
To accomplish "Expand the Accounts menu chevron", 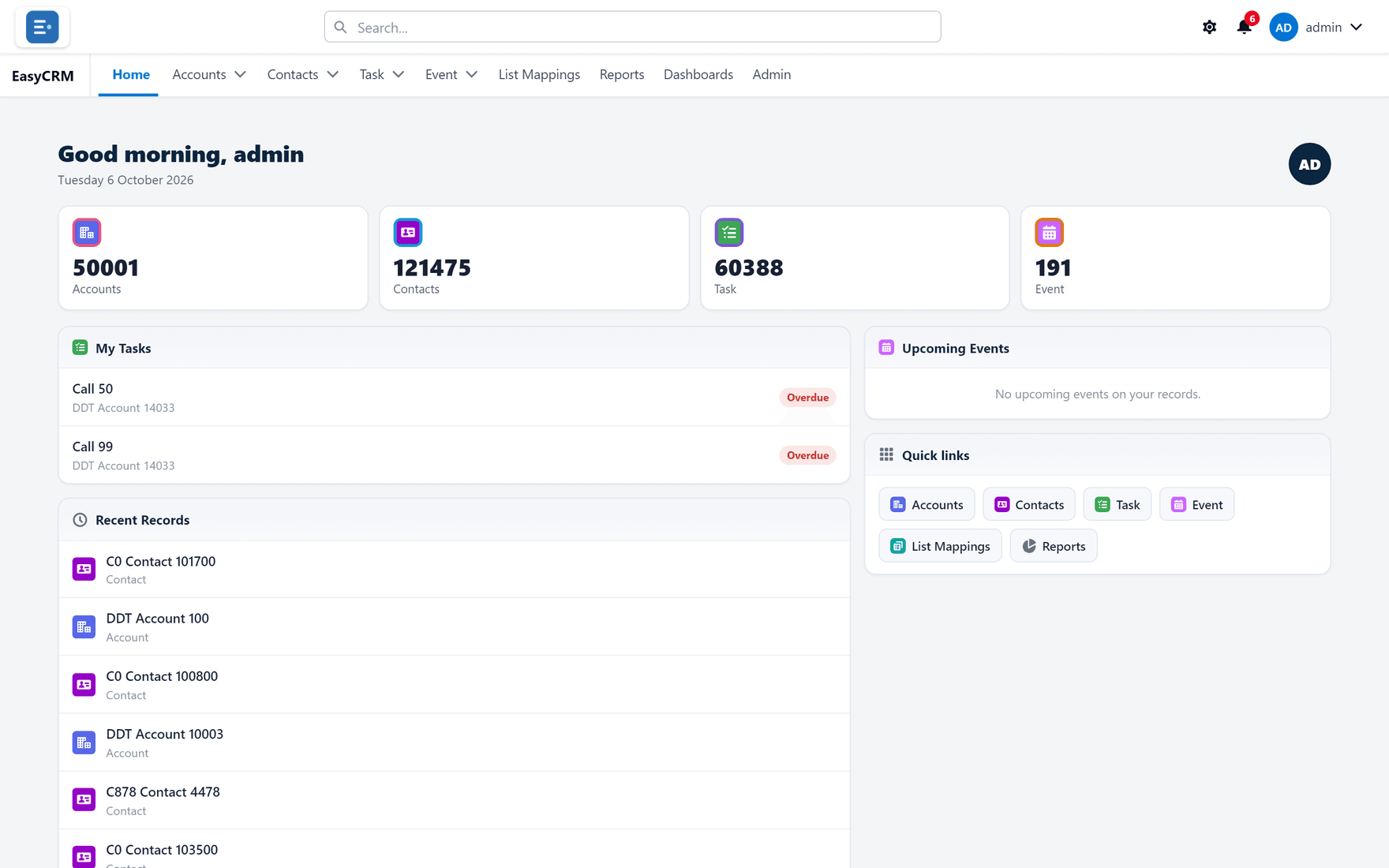I will [x=240, y=74].
